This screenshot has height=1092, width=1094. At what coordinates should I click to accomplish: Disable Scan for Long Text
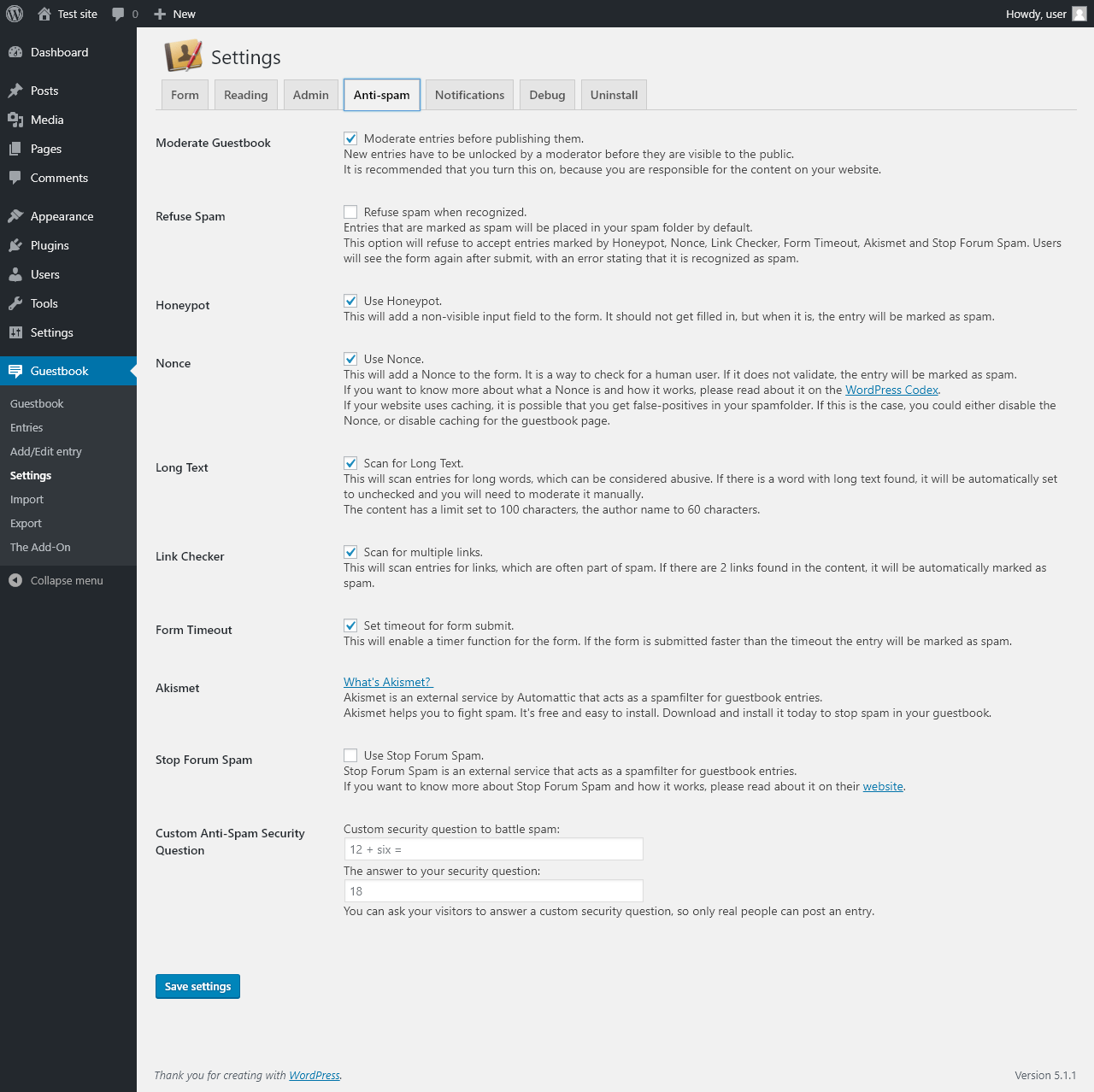click(x=350, y=463)
